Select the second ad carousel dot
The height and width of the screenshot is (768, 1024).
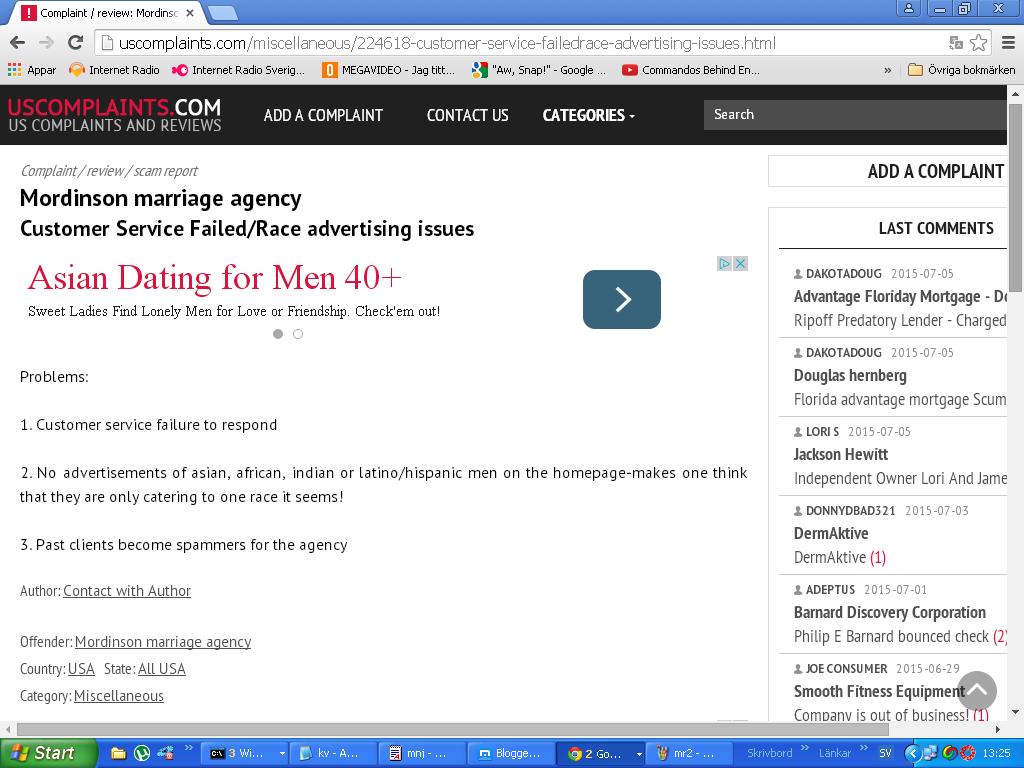(298, 334)
